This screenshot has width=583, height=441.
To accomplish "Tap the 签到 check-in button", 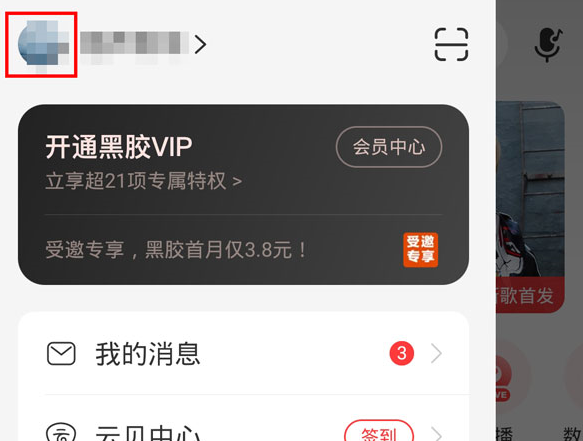I will [379, 431].
